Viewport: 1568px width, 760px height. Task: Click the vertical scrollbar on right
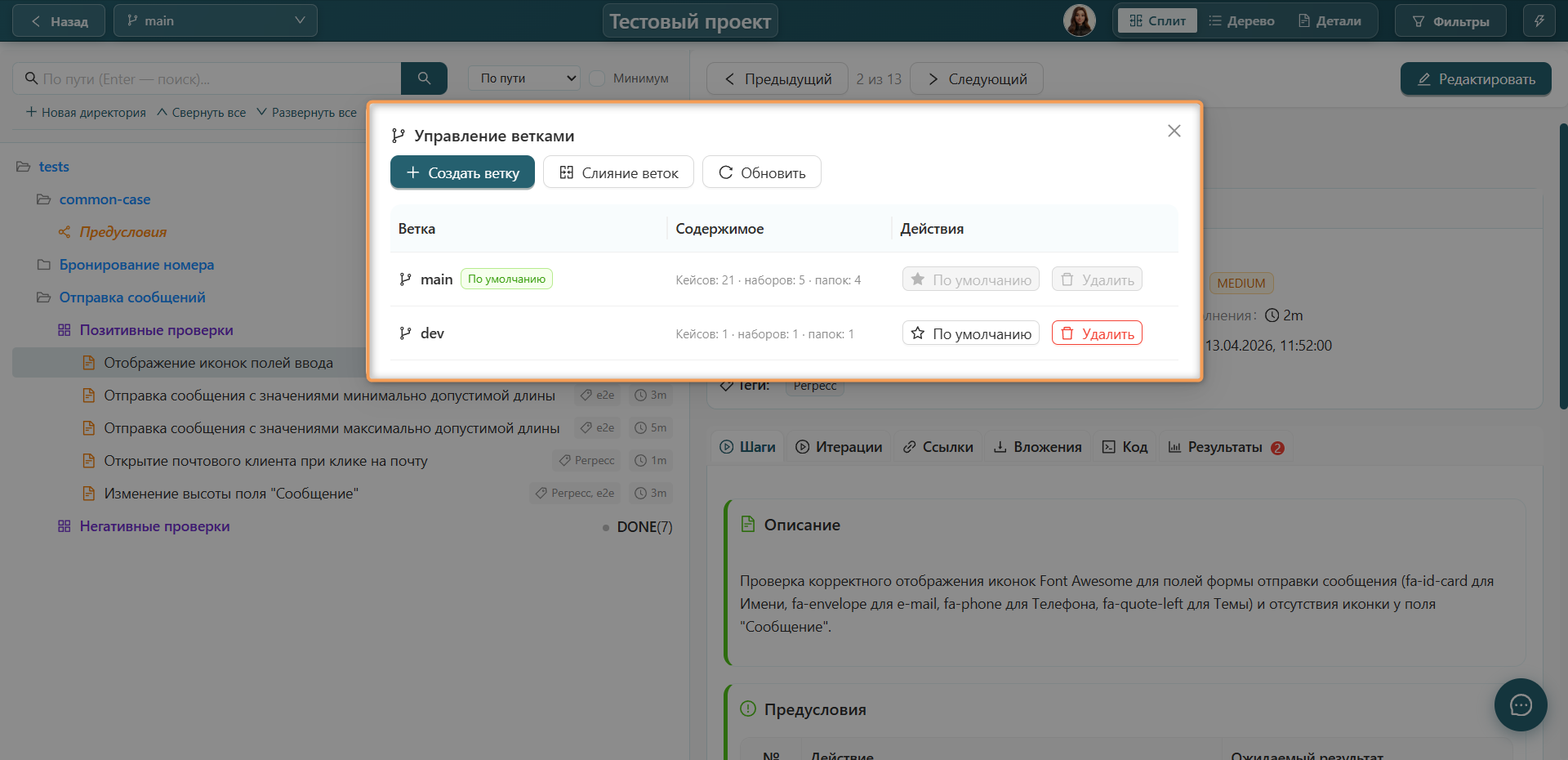(x=1563, y=266)
